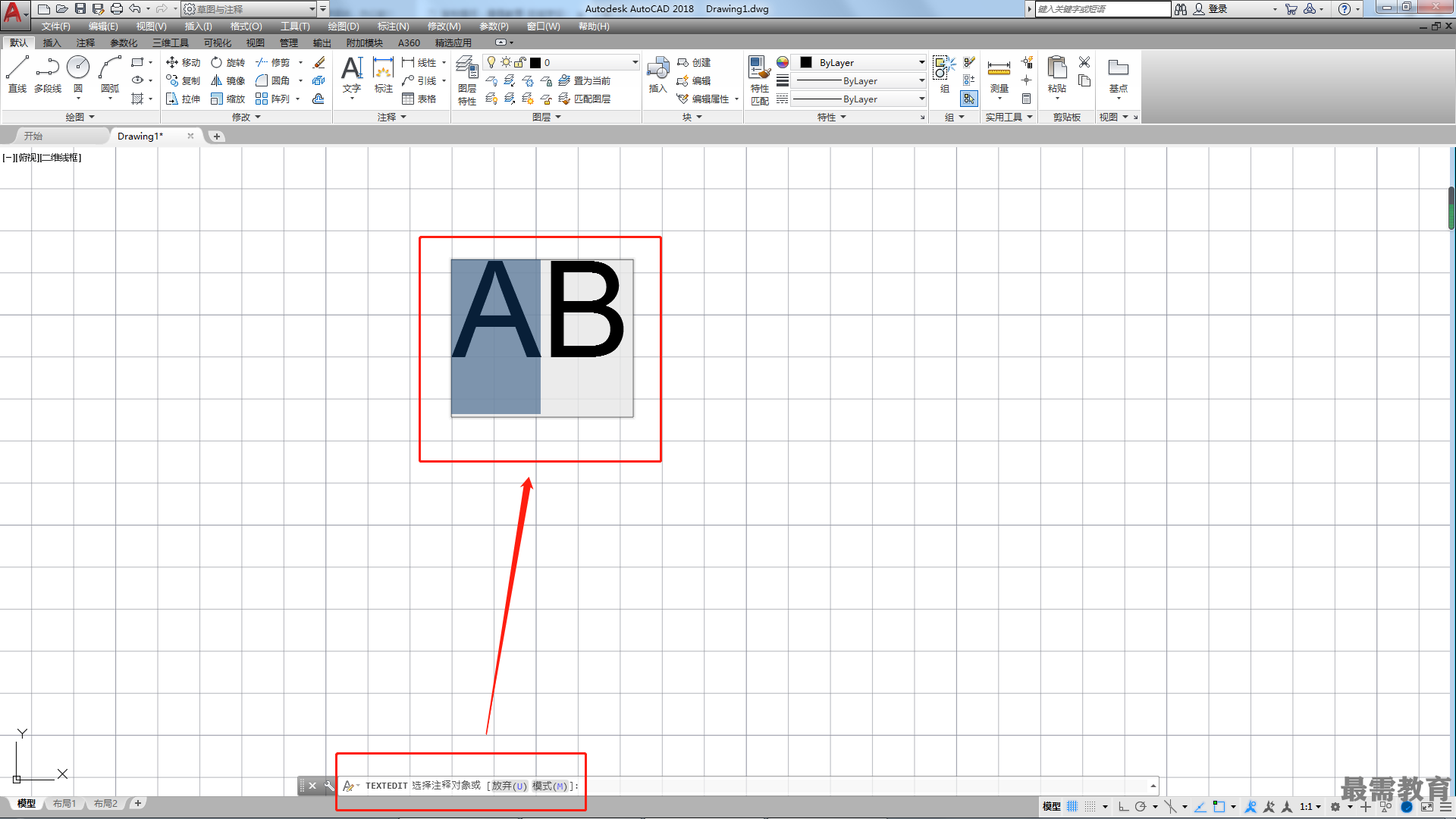The image size is (1456, 819).
Task: Click the Base point (基点) icon
Action: click(x=1118, y=74)
